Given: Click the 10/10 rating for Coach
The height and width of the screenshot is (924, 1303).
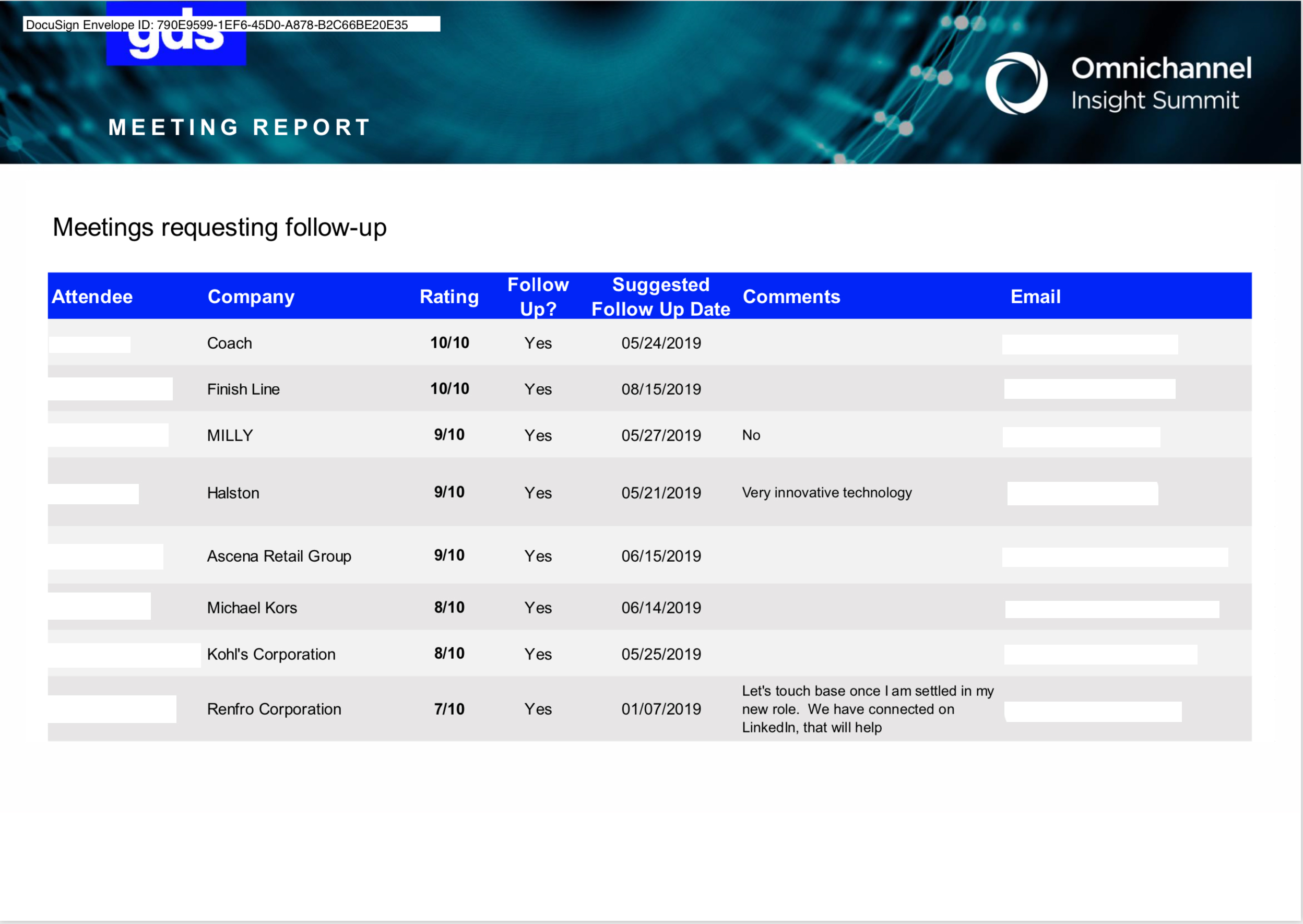Looking at the screenshot, I should (x=449, y=342).
